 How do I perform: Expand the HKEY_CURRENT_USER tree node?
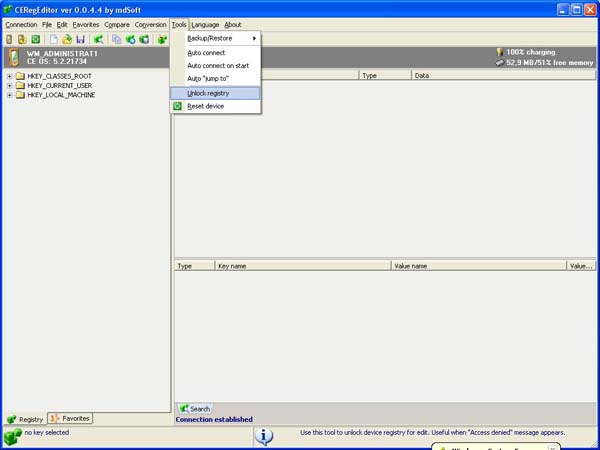9,86
